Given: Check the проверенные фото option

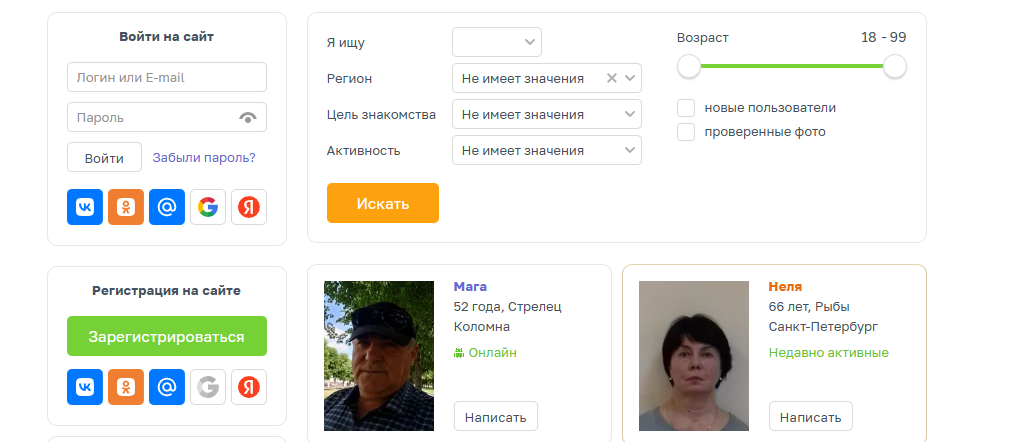Looking at the screenshot, I should pyautogui.click(x=686, y=132).
